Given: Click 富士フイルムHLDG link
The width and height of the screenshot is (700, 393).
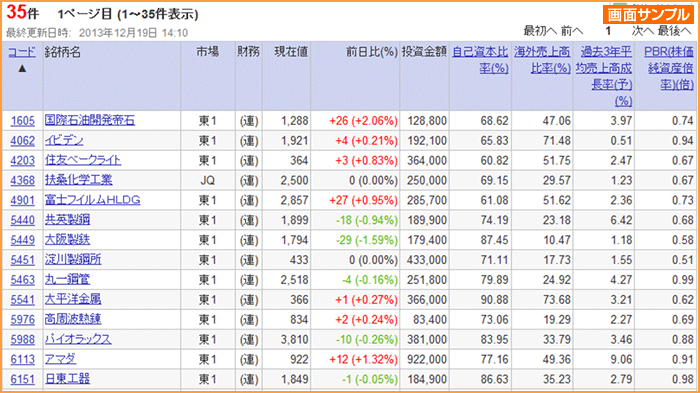Looking at the screenshot, I should pos(92,200).
